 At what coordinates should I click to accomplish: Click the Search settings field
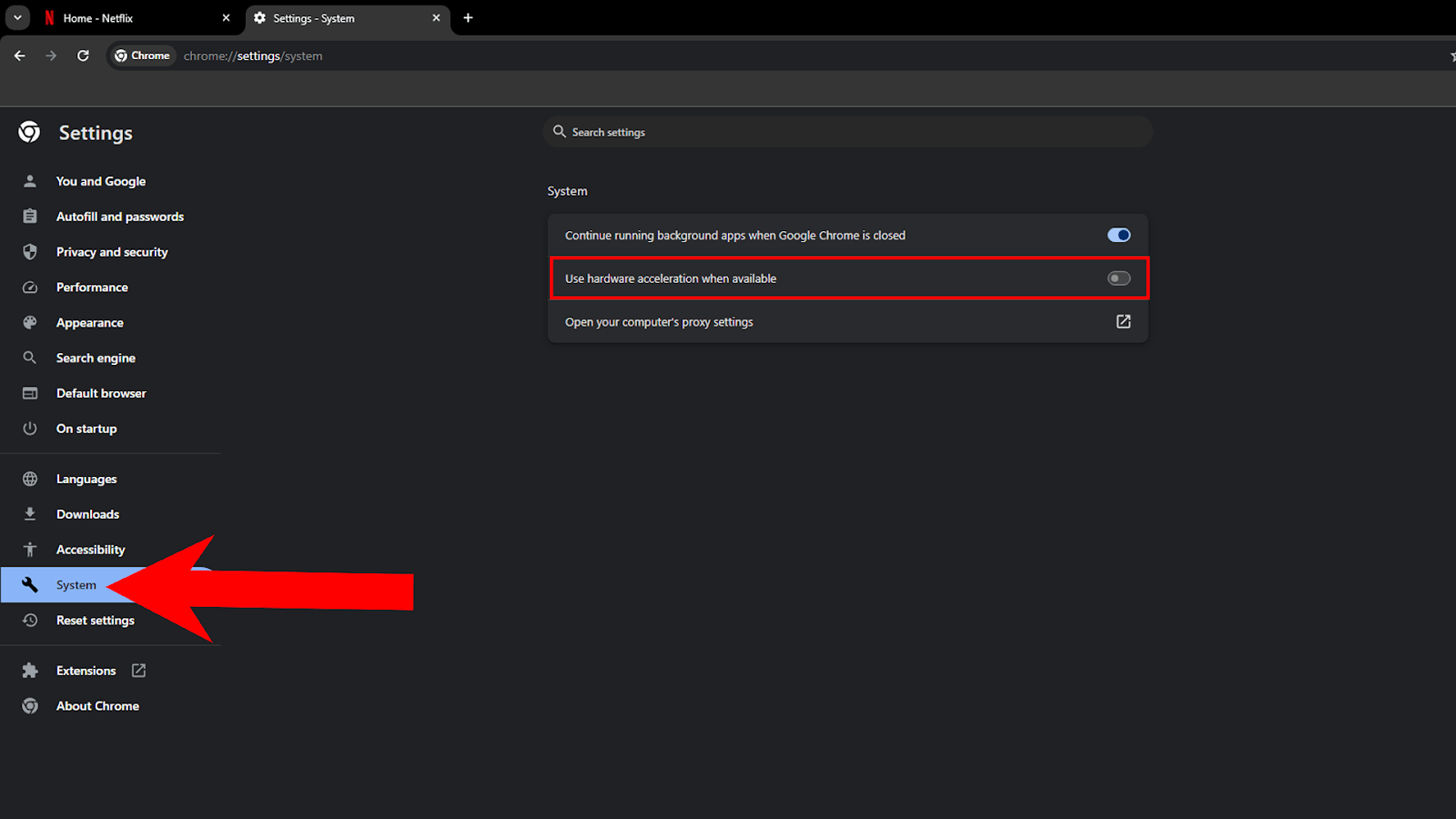[846, 131]
